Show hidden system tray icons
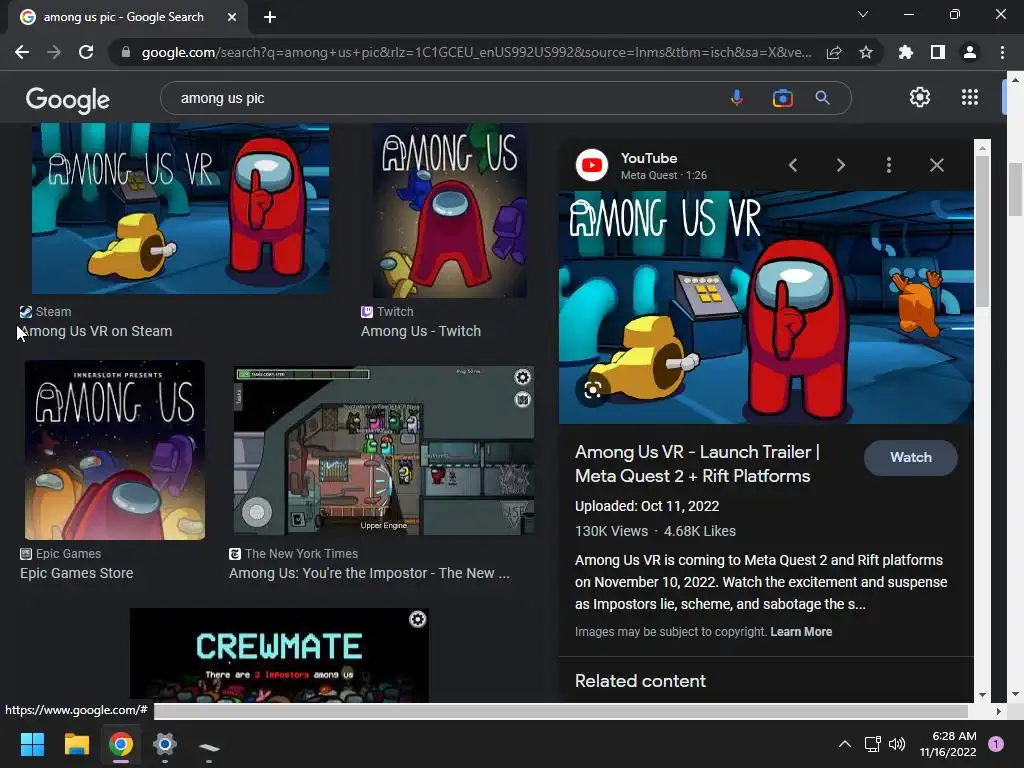This screenshot has height=768, width=1024. [844, 744]
